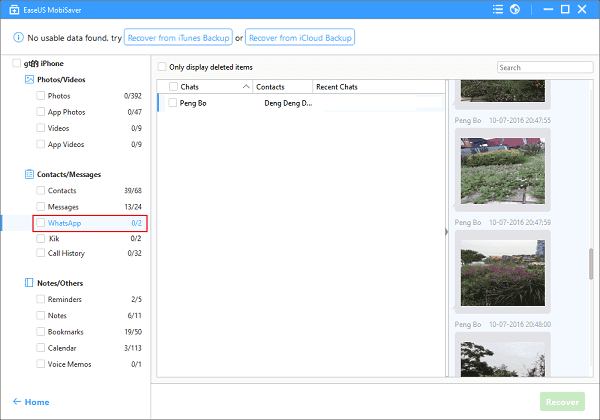The height and width of the screenshot is (420, 600).
Task: Enable Only display deleted items
Action: click(x=162, y=67)
